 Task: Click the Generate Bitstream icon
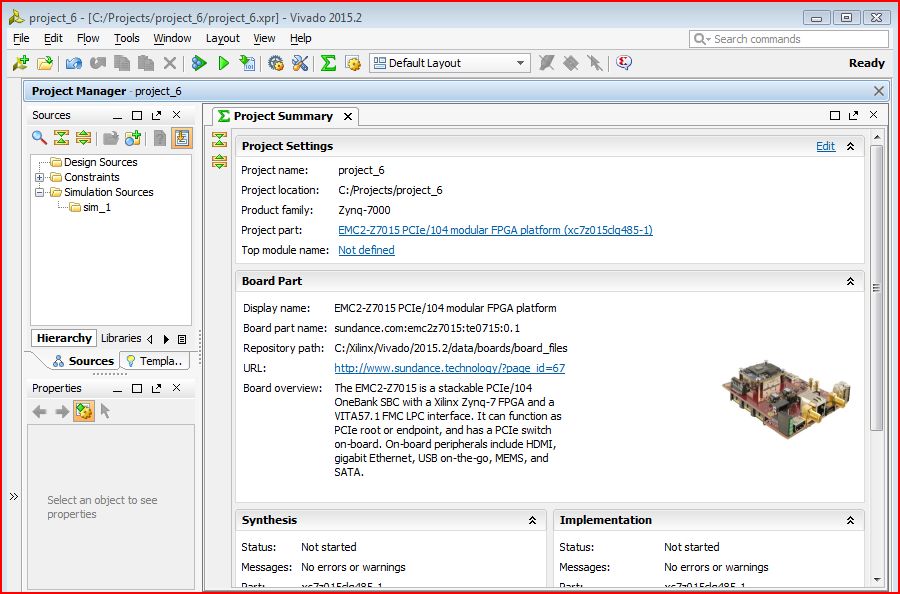247,63
